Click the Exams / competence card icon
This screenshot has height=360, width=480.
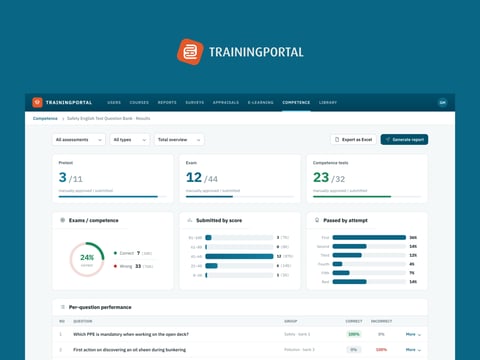pos(62,220)
